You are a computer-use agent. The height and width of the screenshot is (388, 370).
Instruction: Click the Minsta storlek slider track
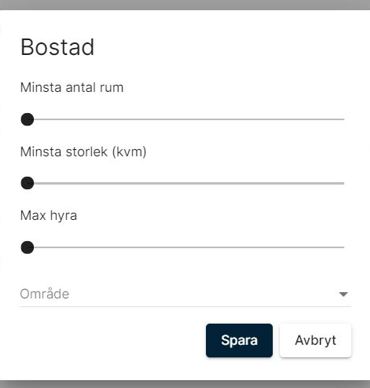[186, 183]
